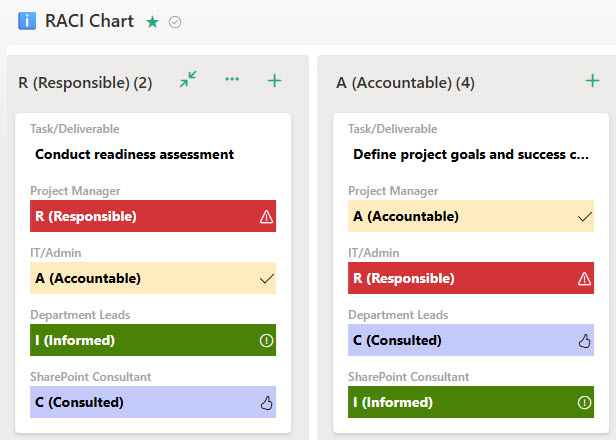Click the info icon on SharePoint Consultant Informed

pyautogui.click(x=584, y=403)
